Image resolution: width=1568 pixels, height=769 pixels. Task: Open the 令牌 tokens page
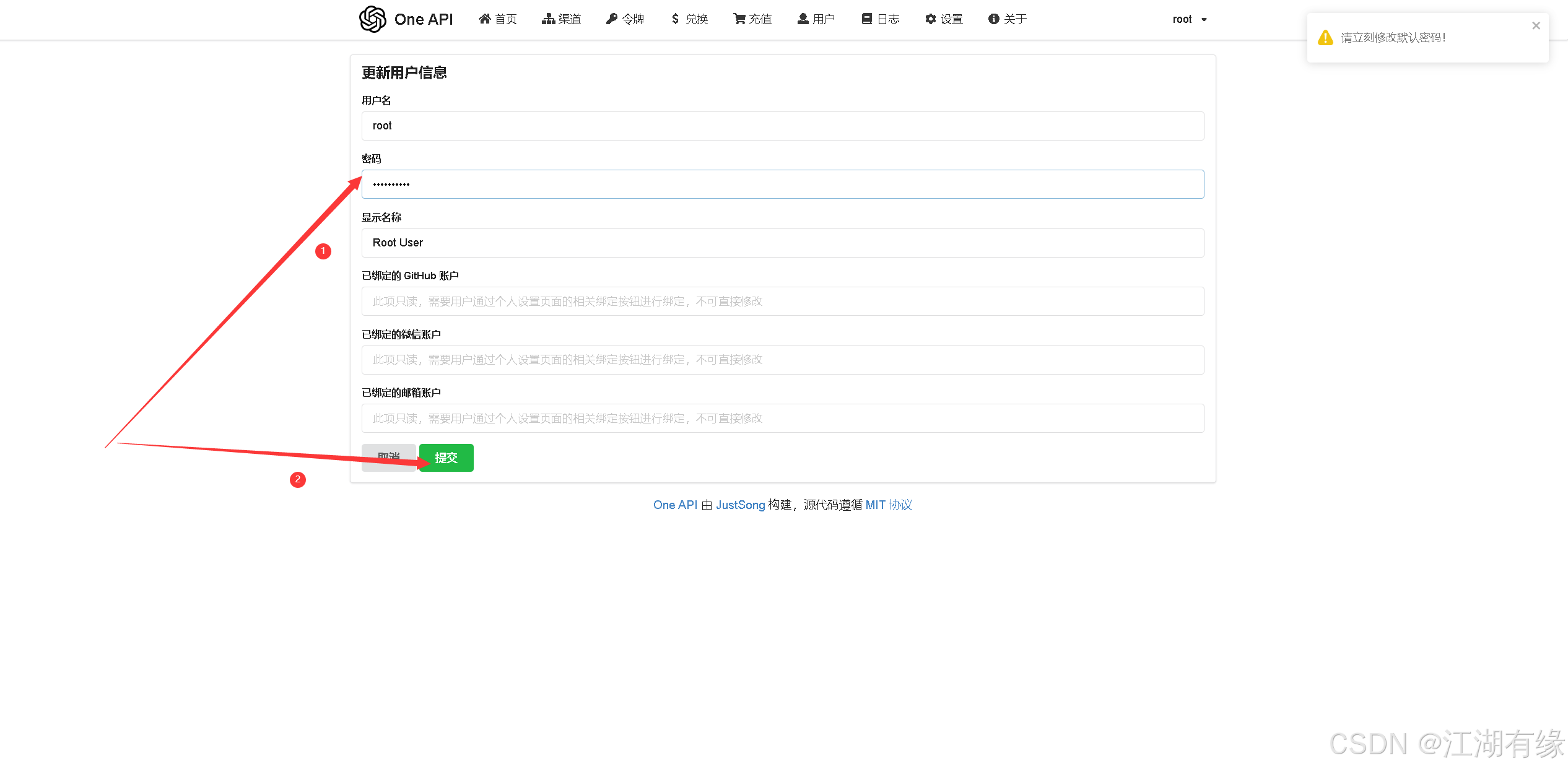click(625, 19)
